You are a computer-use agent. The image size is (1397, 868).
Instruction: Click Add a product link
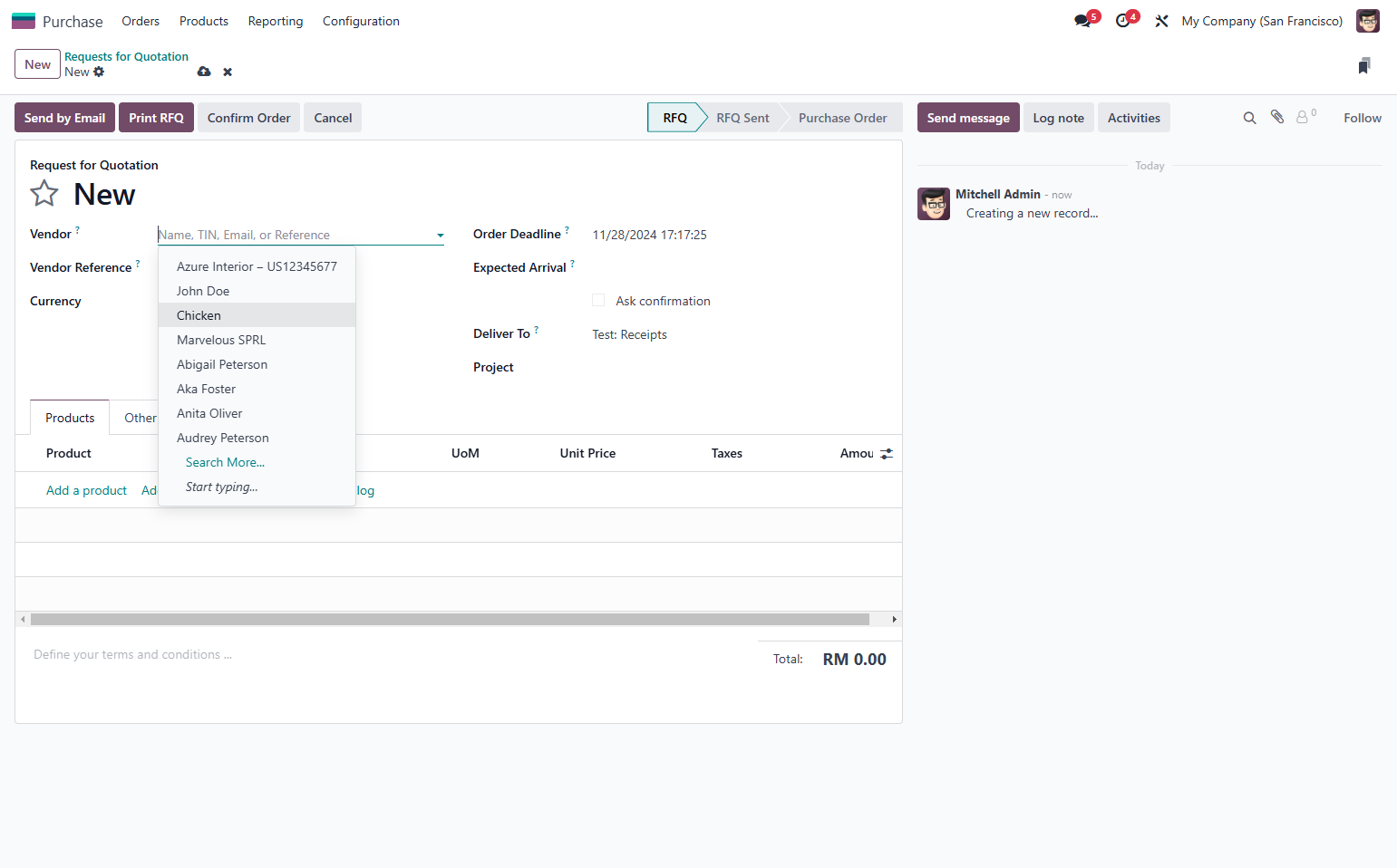pyautogui.click(x=86, y=490)
